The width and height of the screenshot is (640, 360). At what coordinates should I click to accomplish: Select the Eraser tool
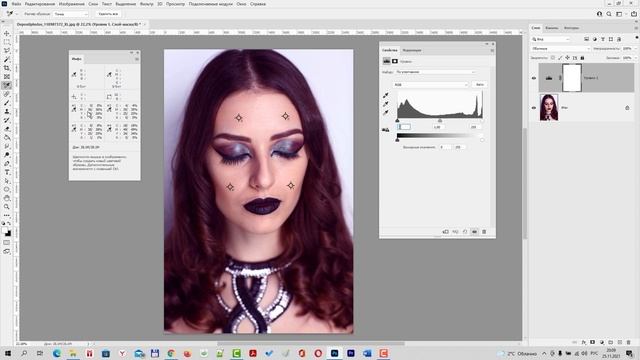click(7, 129)
